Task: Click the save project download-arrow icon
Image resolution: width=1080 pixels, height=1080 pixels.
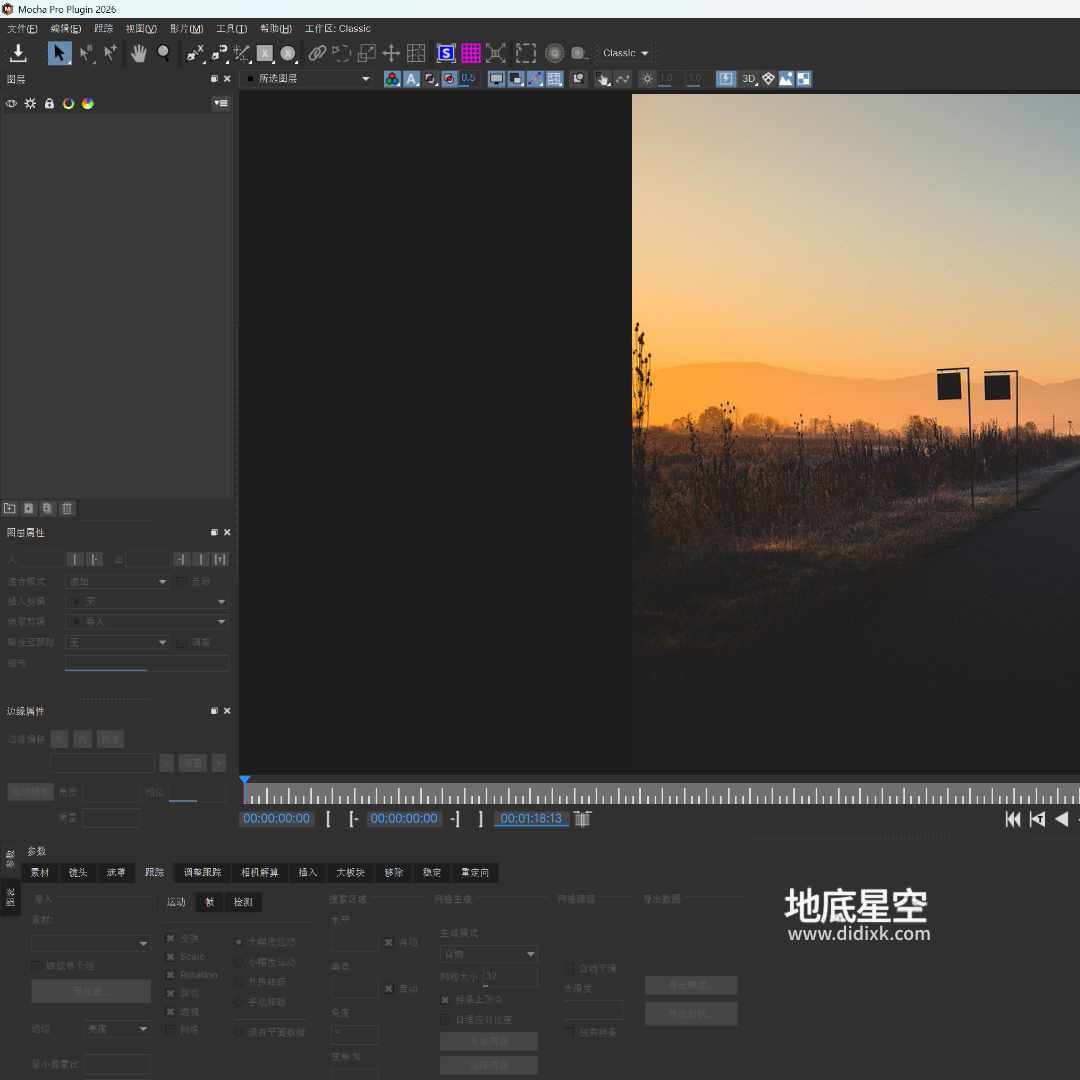Action: pyautogui.click(x=18, y=53)
